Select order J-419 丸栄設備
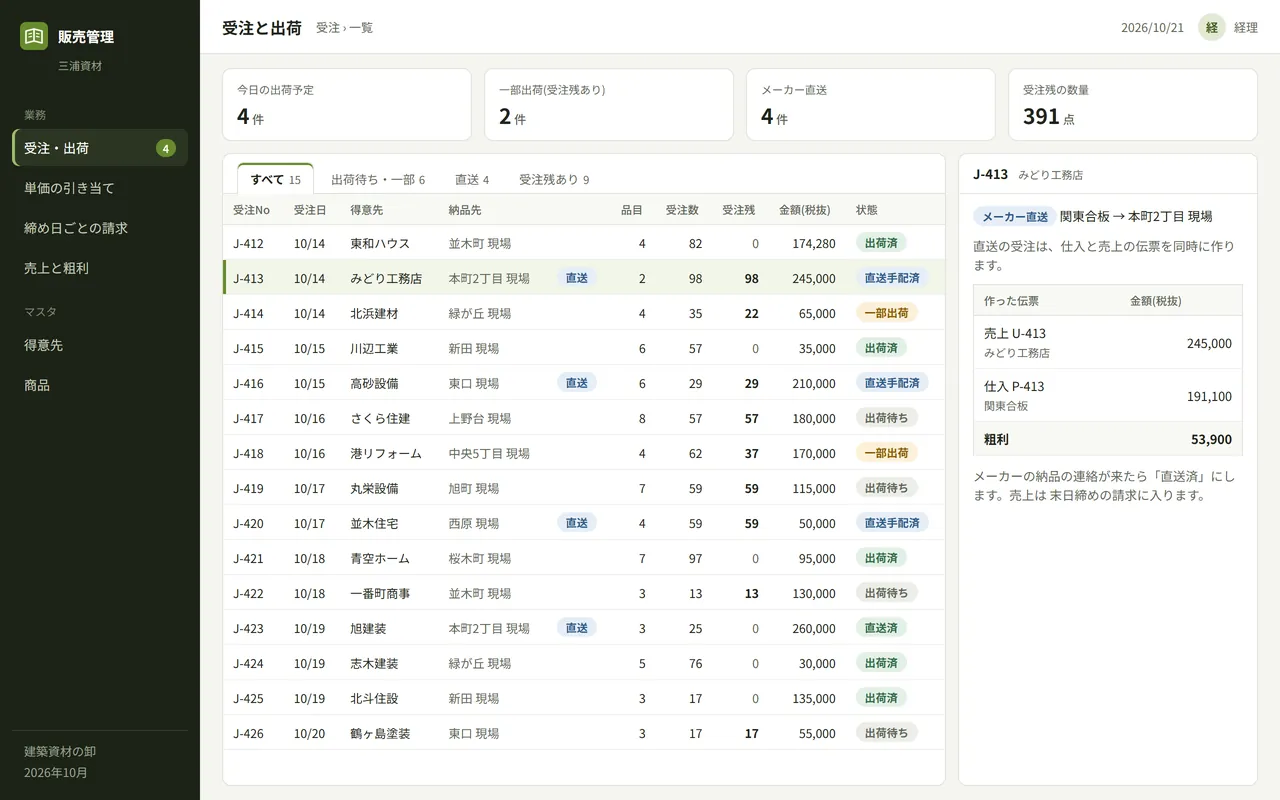1280x800 pixels. point(584,488)
